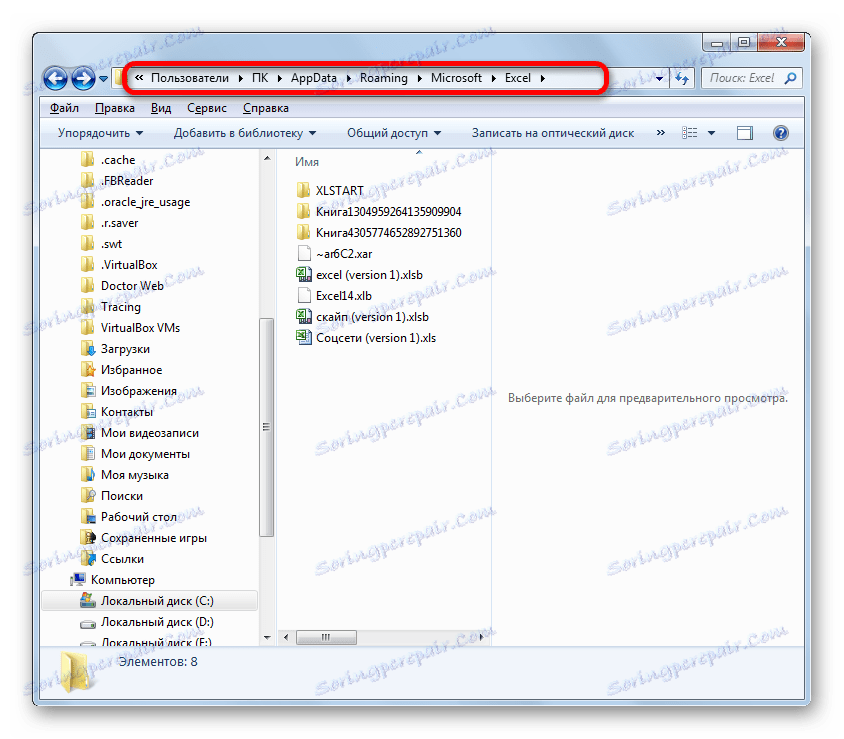The width and height of the screenshot is (844, 739).
Task: Click Записать на оптический диск
Action: tap(553, 133)
